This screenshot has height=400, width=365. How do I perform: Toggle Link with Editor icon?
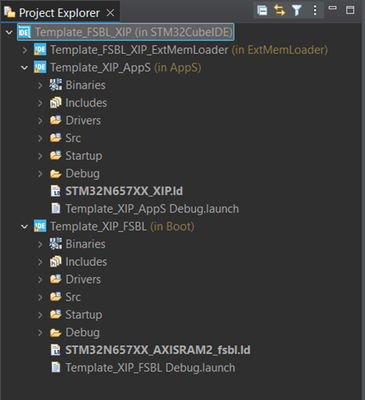point(279,10)
